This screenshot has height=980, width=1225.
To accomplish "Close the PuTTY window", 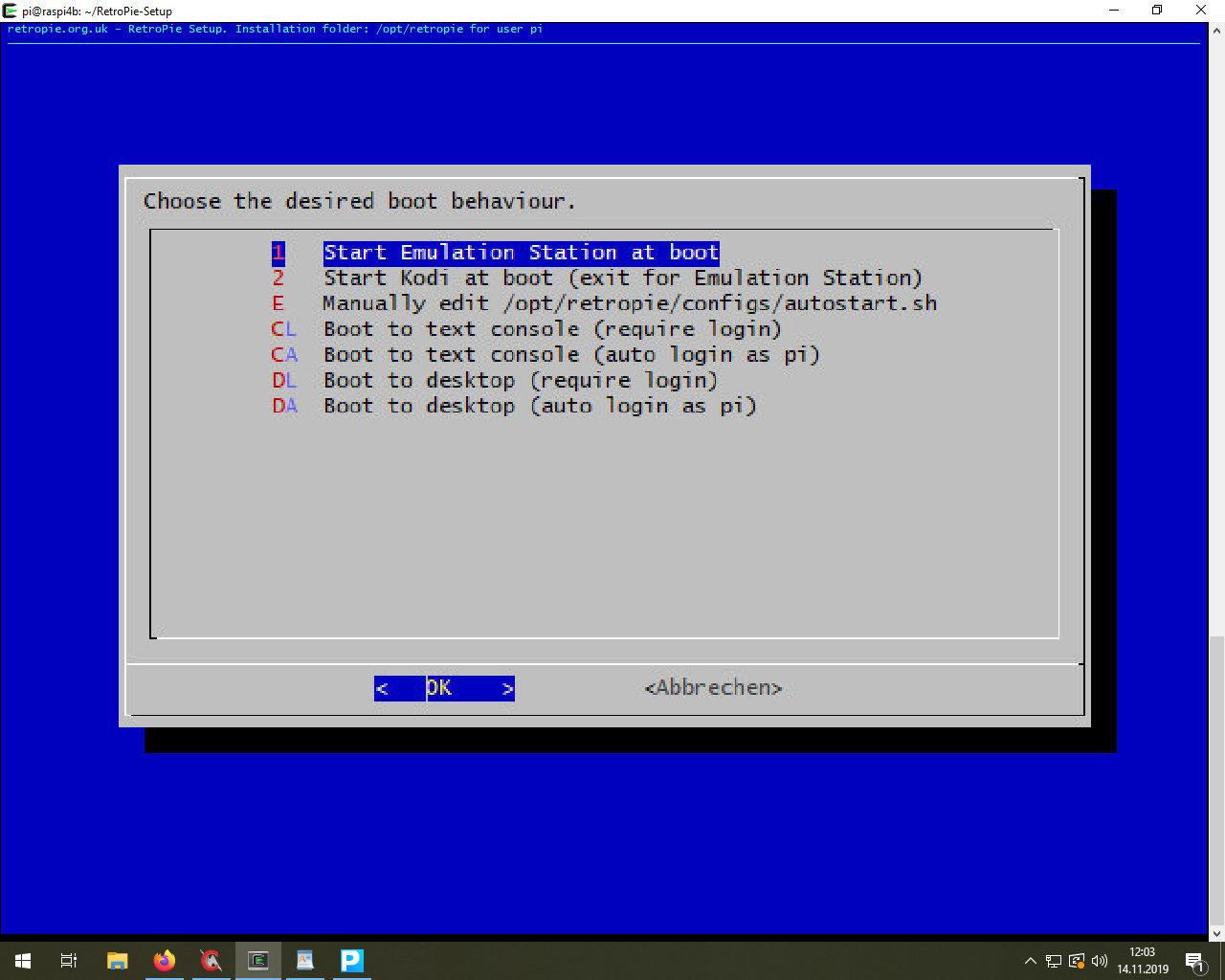I will tap(1202, 11).
